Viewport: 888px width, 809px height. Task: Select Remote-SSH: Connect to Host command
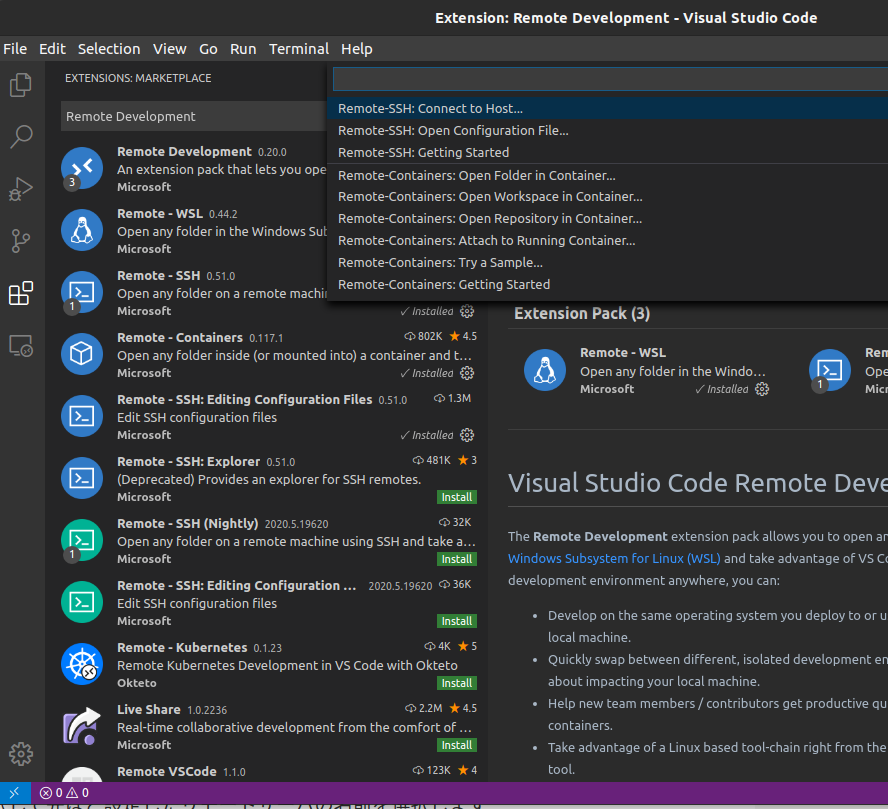point(607,109)
